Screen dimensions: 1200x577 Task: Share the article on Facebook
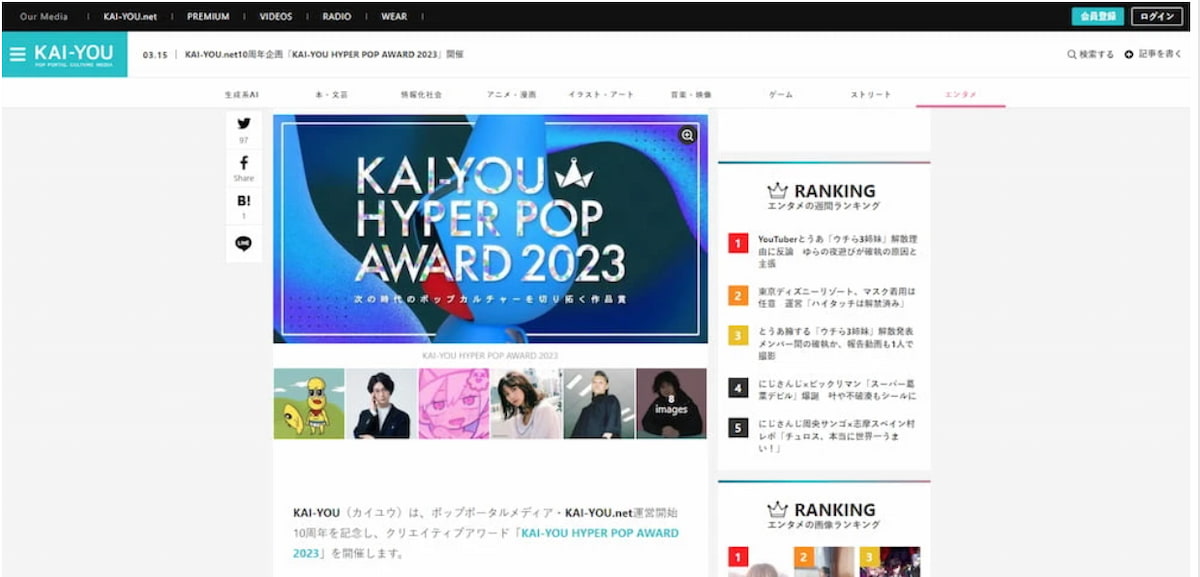pyautogui.click(x=244, y=163)
